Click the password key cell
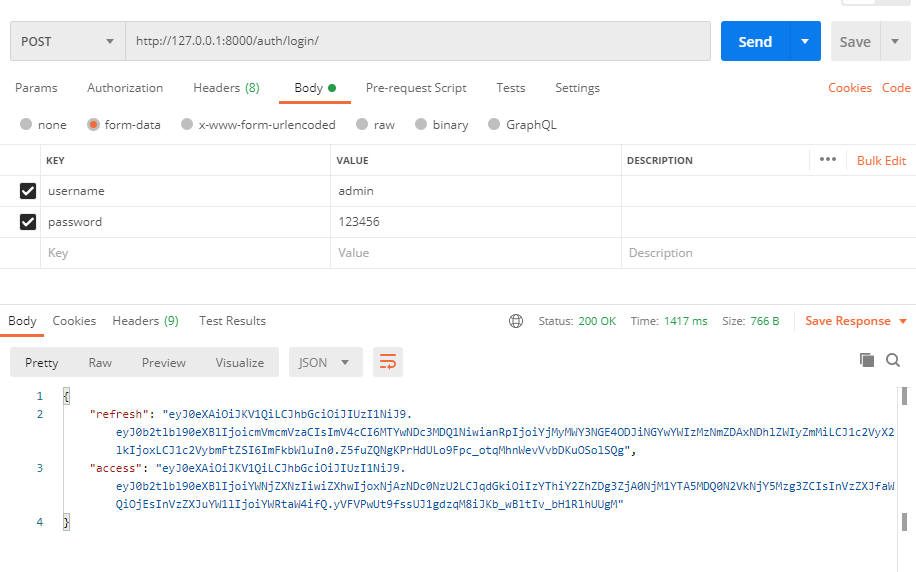 [185, 222]
